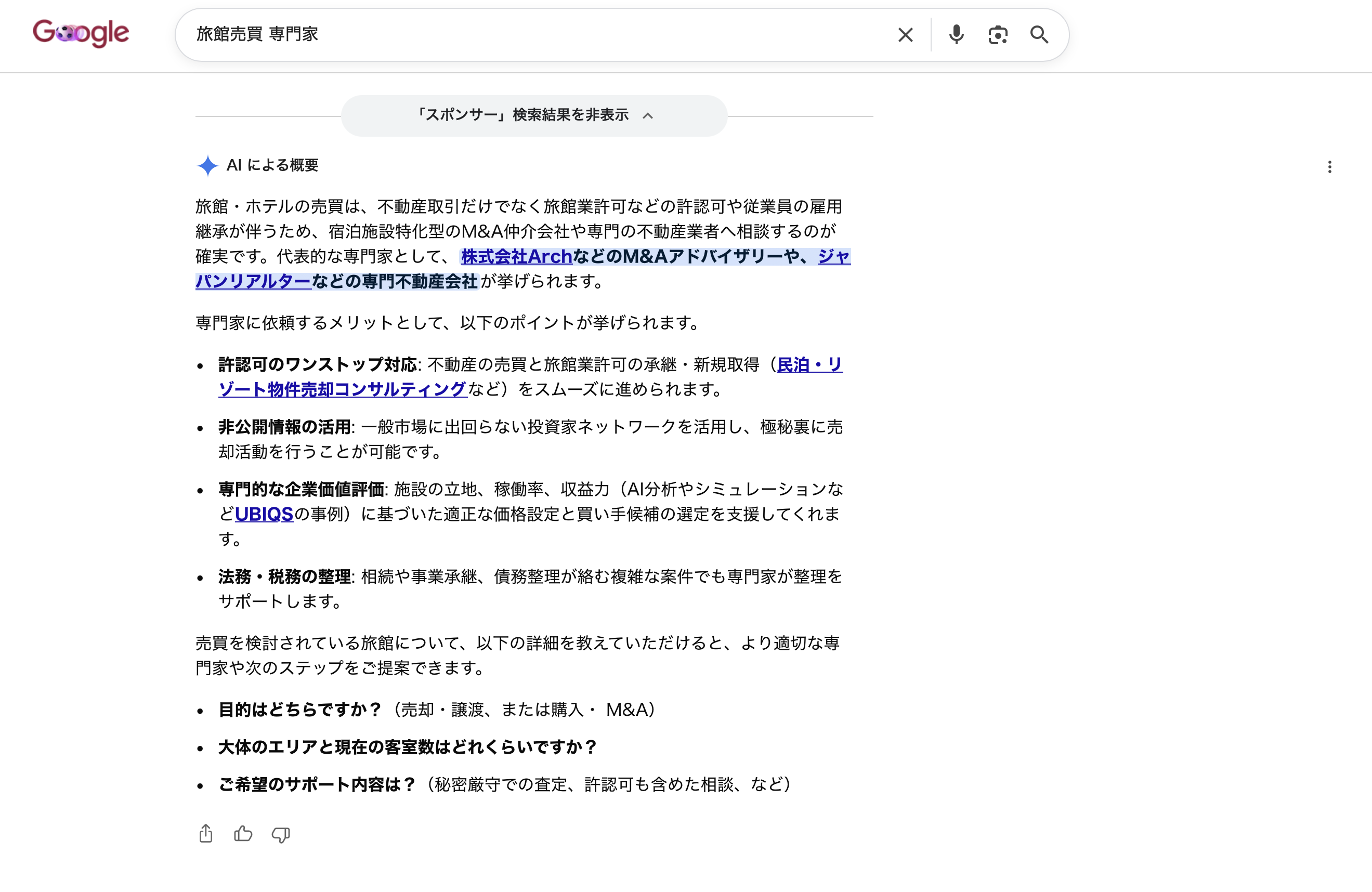1372x892 pixels.
Task: Open the Google logo homepage link
Action: (81, 33)
